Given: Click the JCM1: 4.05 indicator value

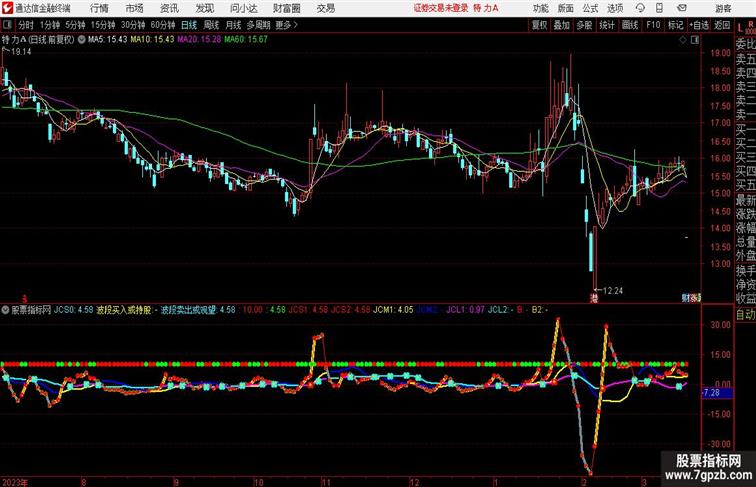Looking at the screenshot, I should click(x=393, y=310).
